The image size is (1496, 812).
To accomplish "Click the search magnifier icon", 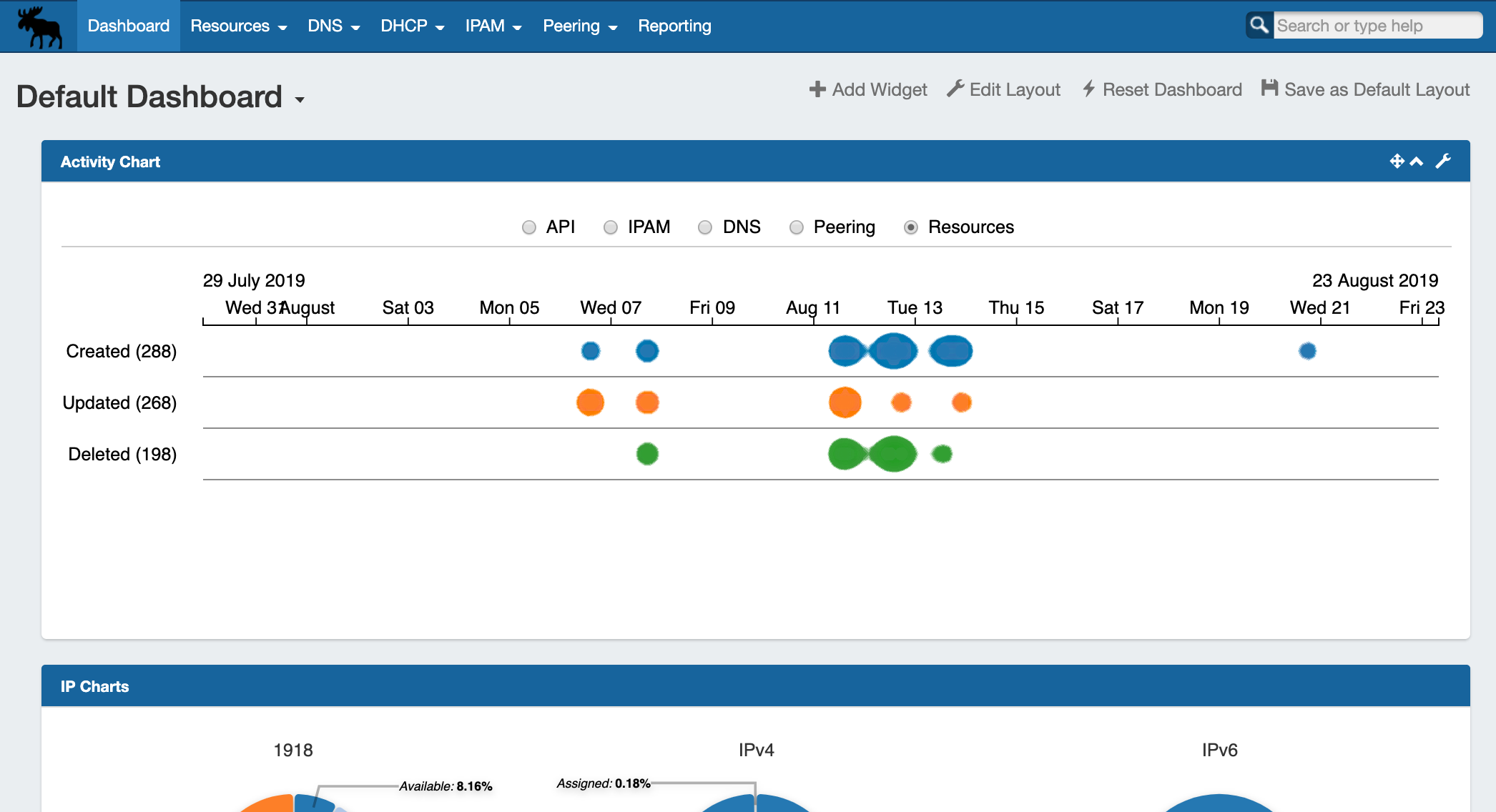I will tap(1259, 26).
